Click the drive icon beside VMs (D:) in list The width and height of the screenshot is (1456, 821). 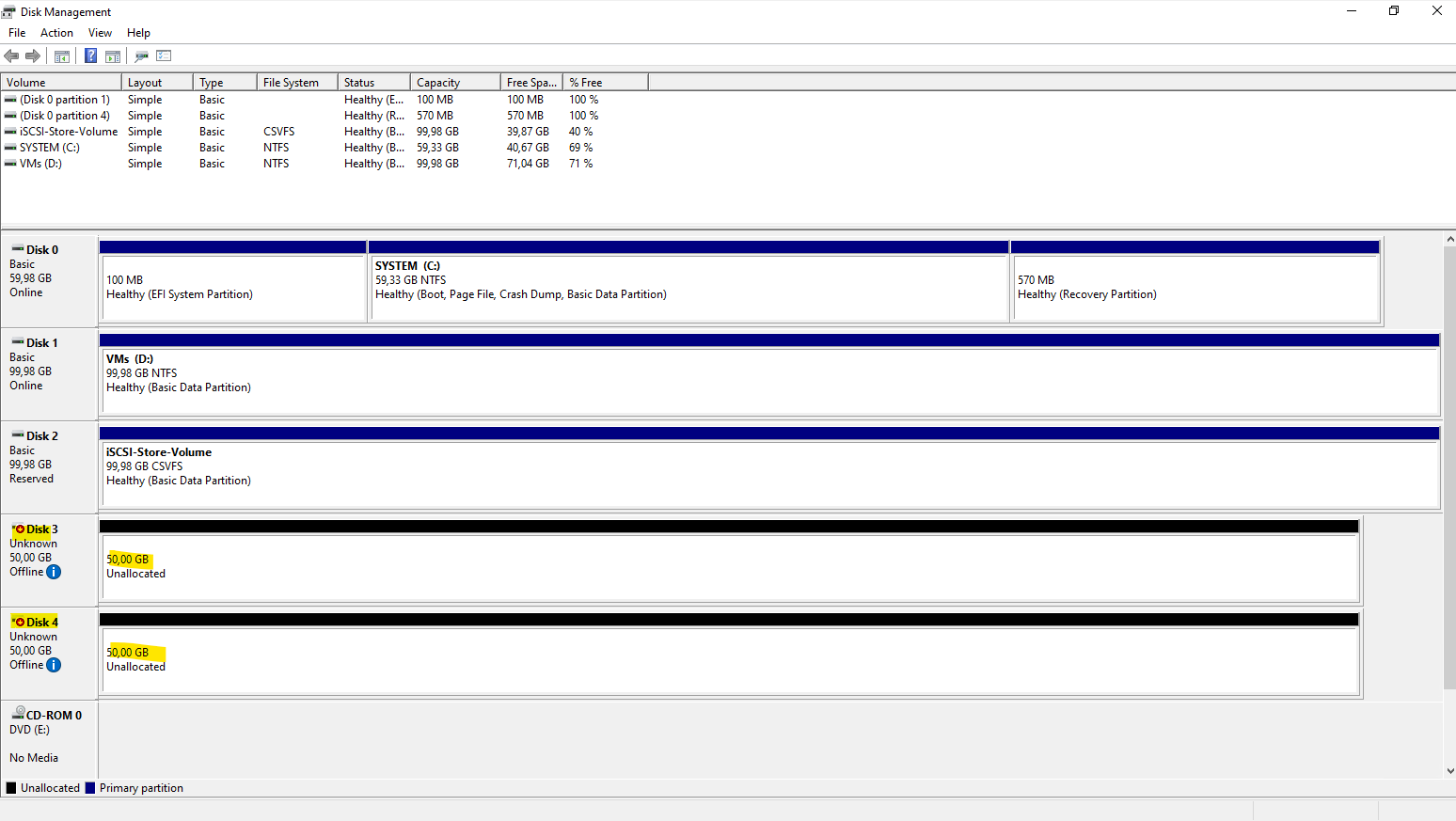10,164
